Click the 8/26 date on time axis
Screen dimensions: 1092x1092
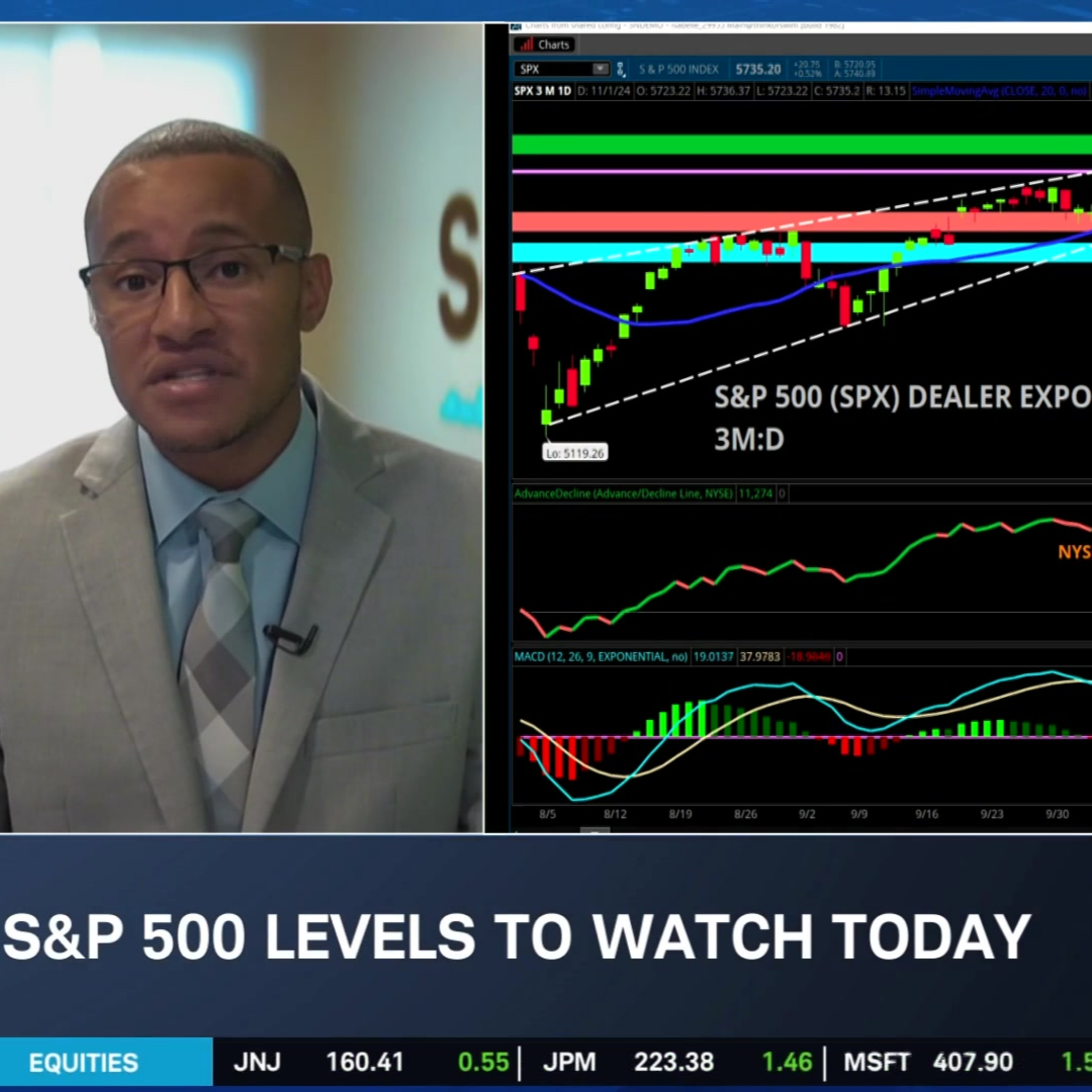point(745,814)
